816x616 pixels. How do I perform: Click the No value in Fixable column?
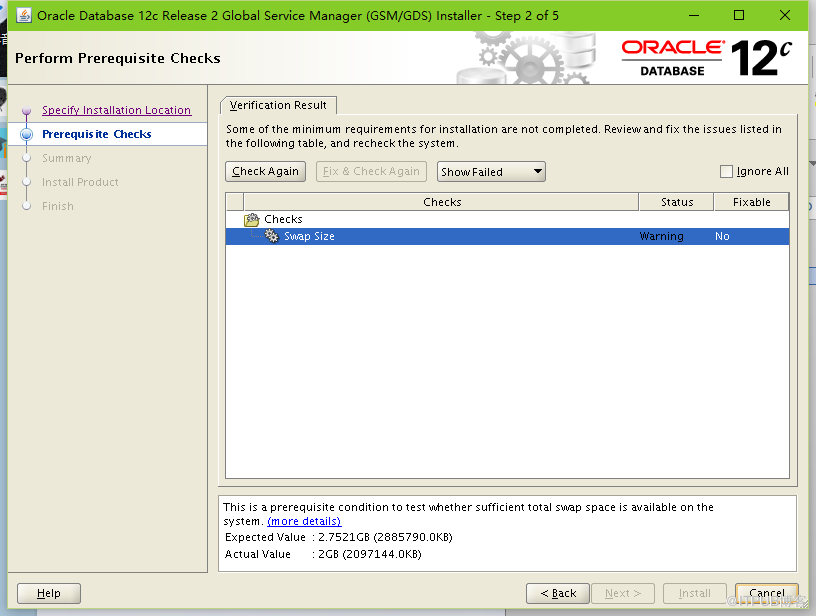click(x=722, y=236)
